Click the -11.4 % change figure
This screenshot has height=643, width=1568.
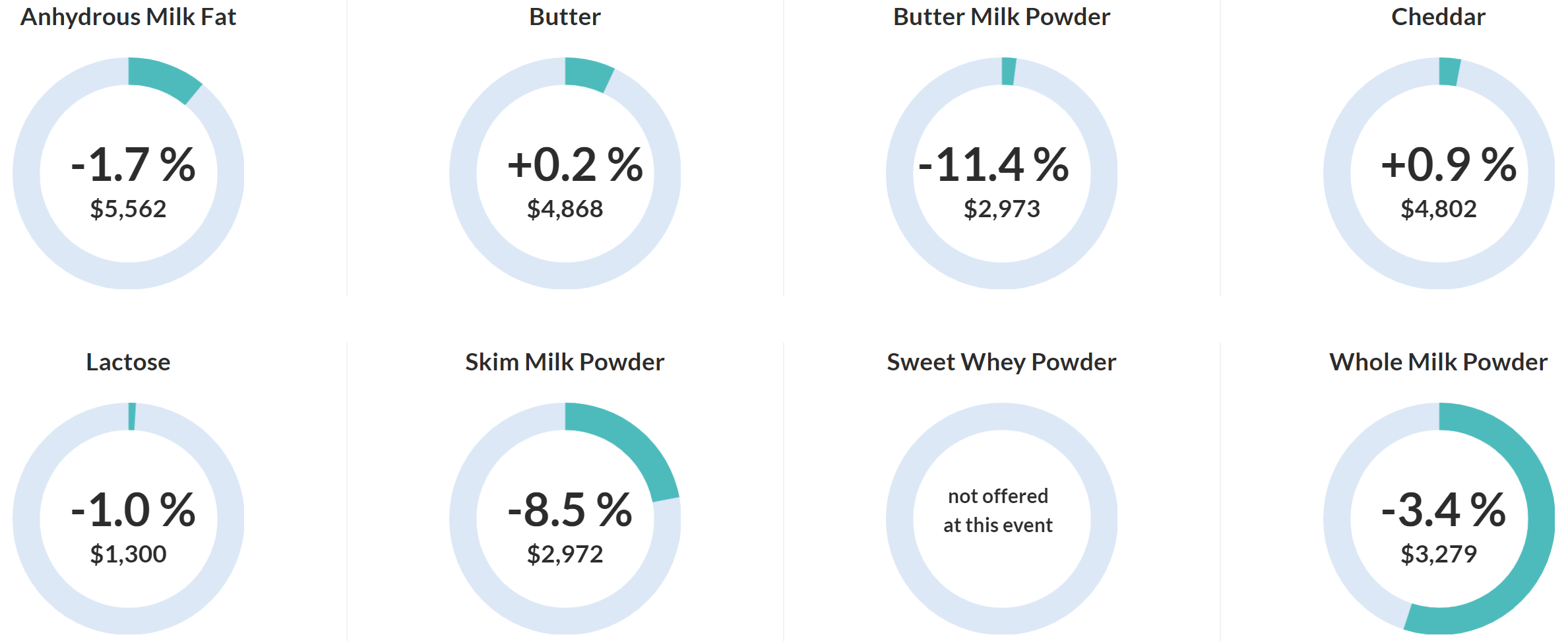[993, 164]
